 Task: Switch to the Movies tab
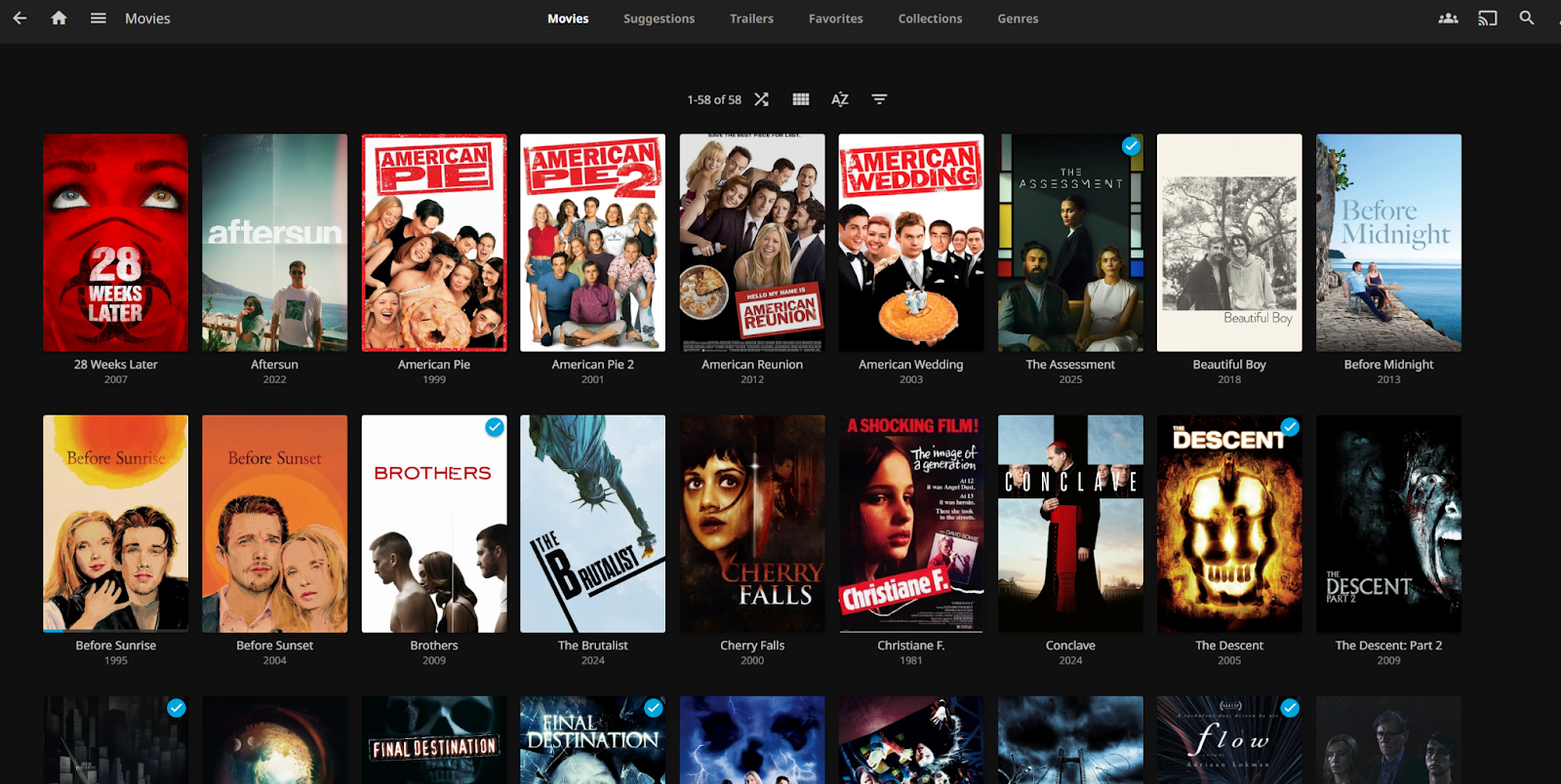point(568,19)
